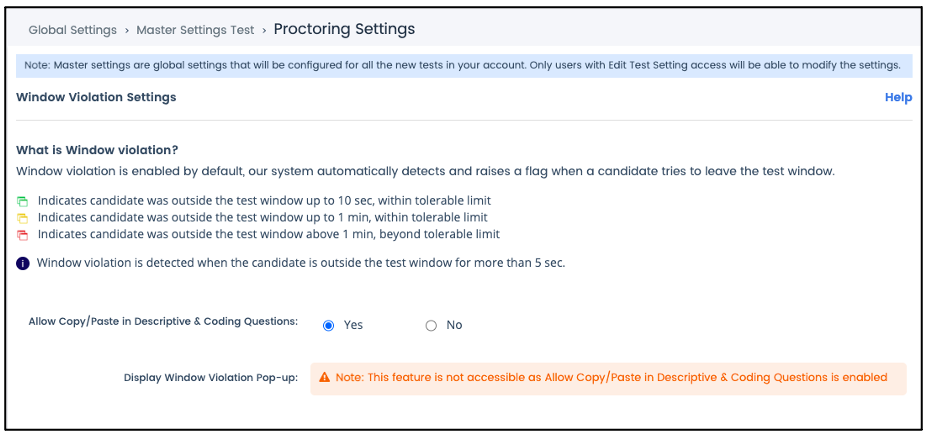The image size is (930, 437).
Task: Click the orange warning triangle icon
Action: pyautogui.click(x=324, y=377)
